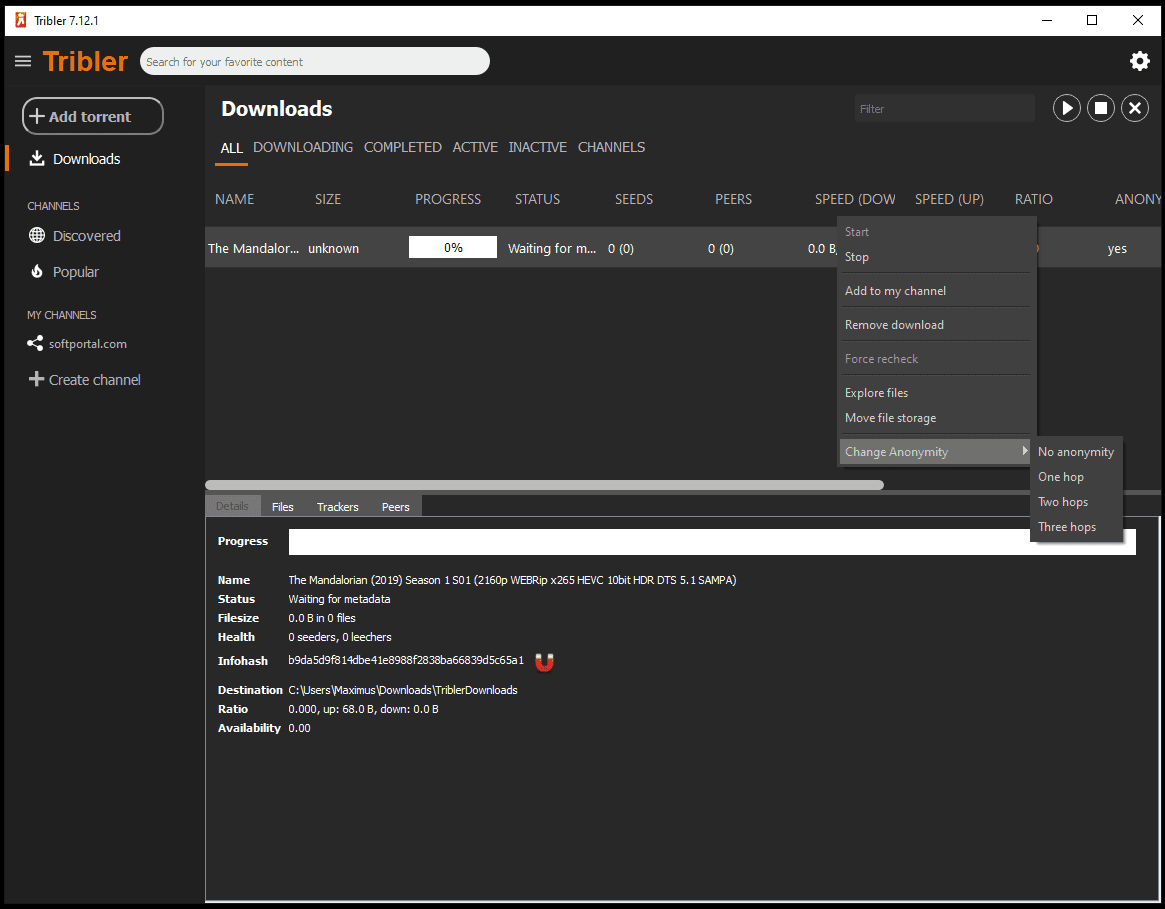Click the Create channel plus icon
The width and height of the screenshot is (1165, 909).
(36, 379)
